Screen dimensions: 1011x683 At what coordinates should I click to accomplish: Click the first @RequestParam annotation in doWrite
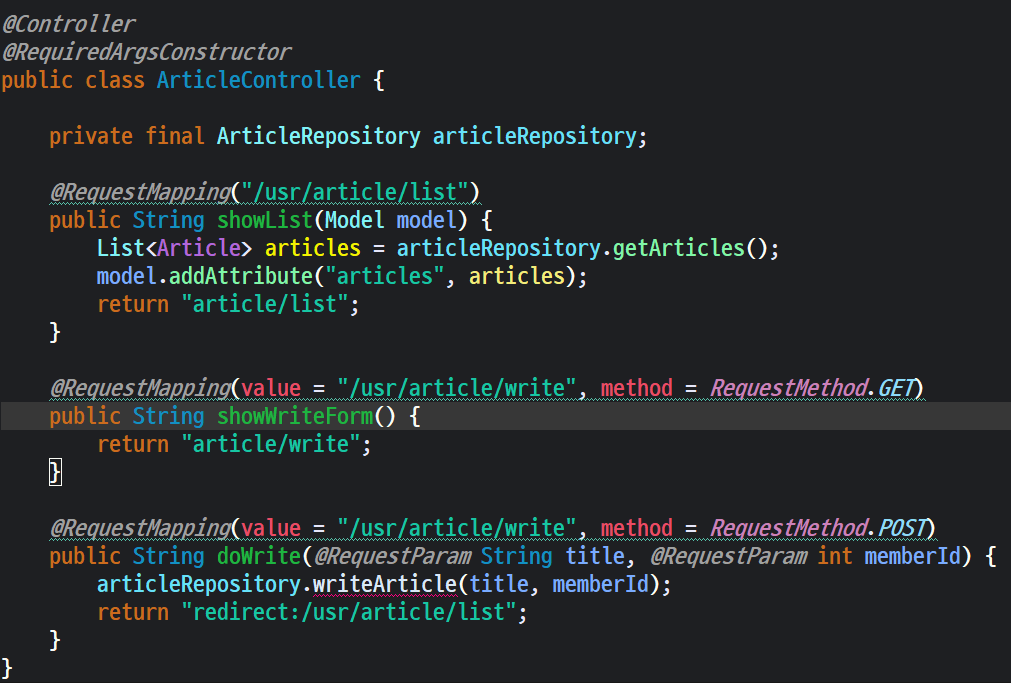(392, 556)
